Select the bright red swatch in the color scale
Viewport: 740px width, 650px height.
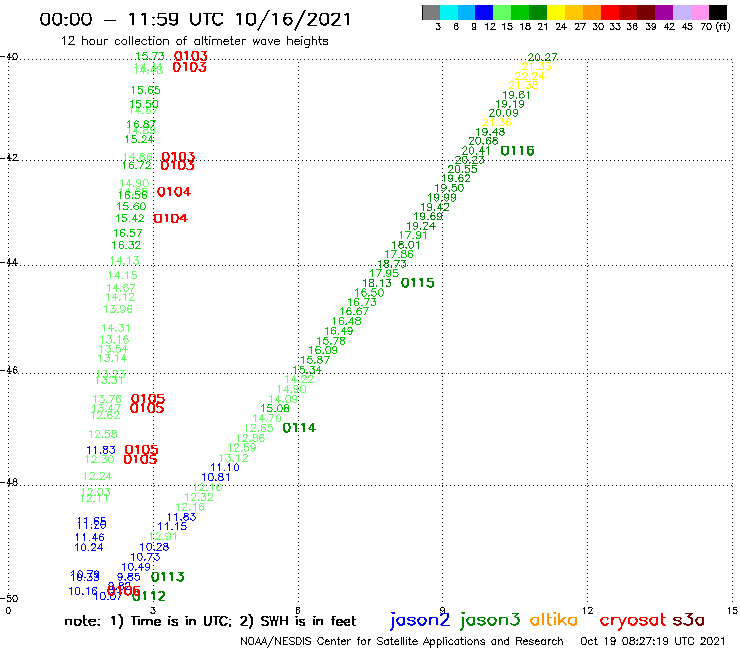(609, 12)
